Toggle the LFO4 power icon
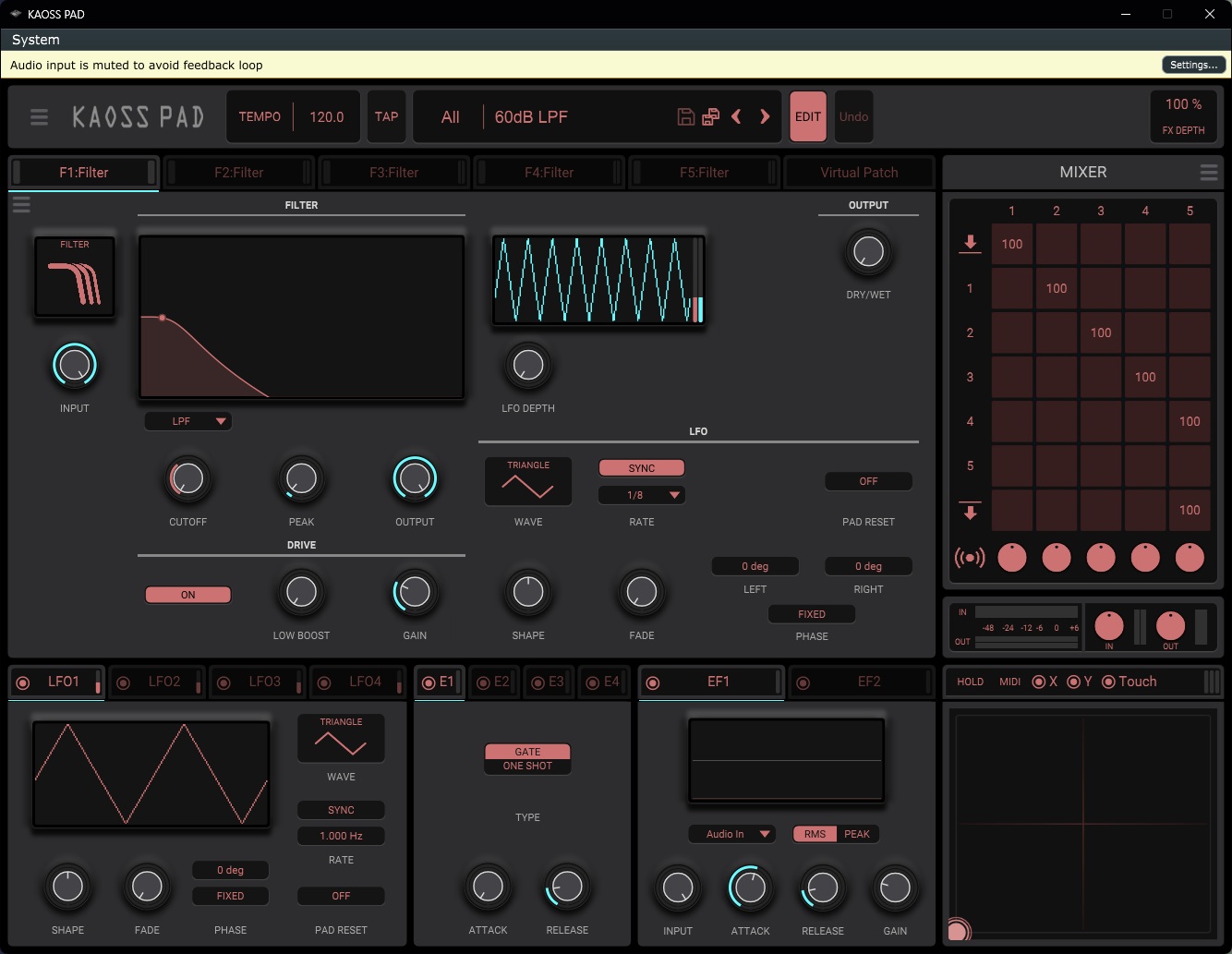This screenshot has height=954, width=1232. (x=324, y=683)
